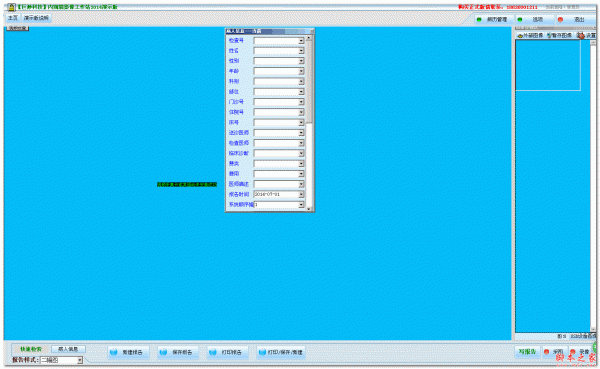Screen dimensions: 600x369
Task: Click the 写报告 button at bottom right
Action: tap(527, 352)
